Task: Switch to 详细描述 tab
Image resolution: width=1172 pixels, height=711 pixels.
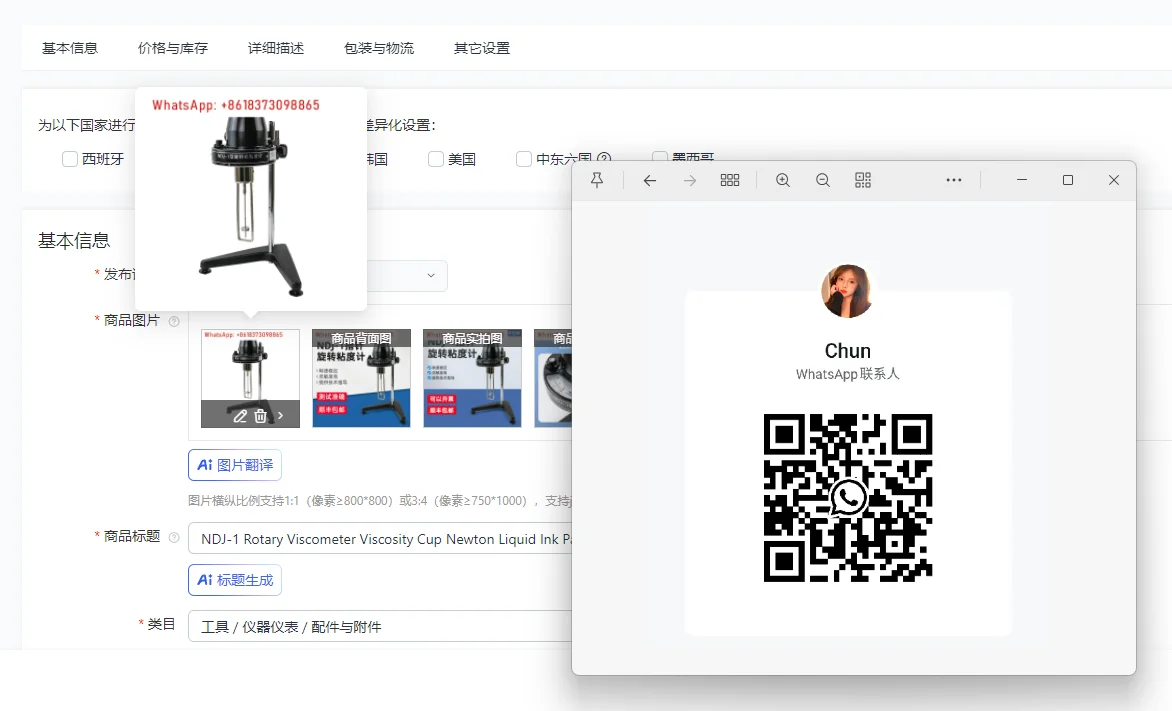Action: pos(276,48)
